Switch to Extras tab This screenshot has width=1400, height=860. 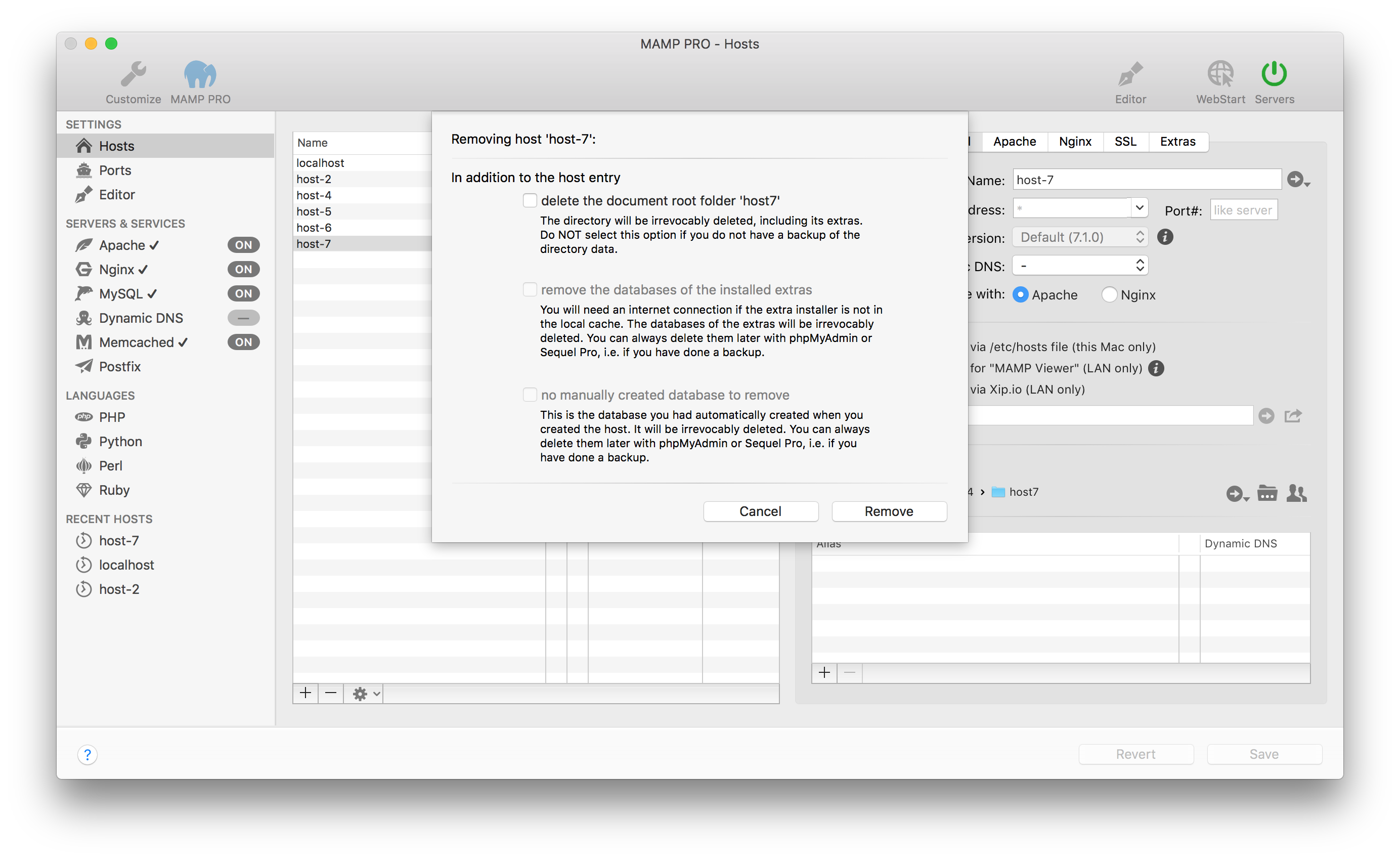click(x=1177, y=142)
